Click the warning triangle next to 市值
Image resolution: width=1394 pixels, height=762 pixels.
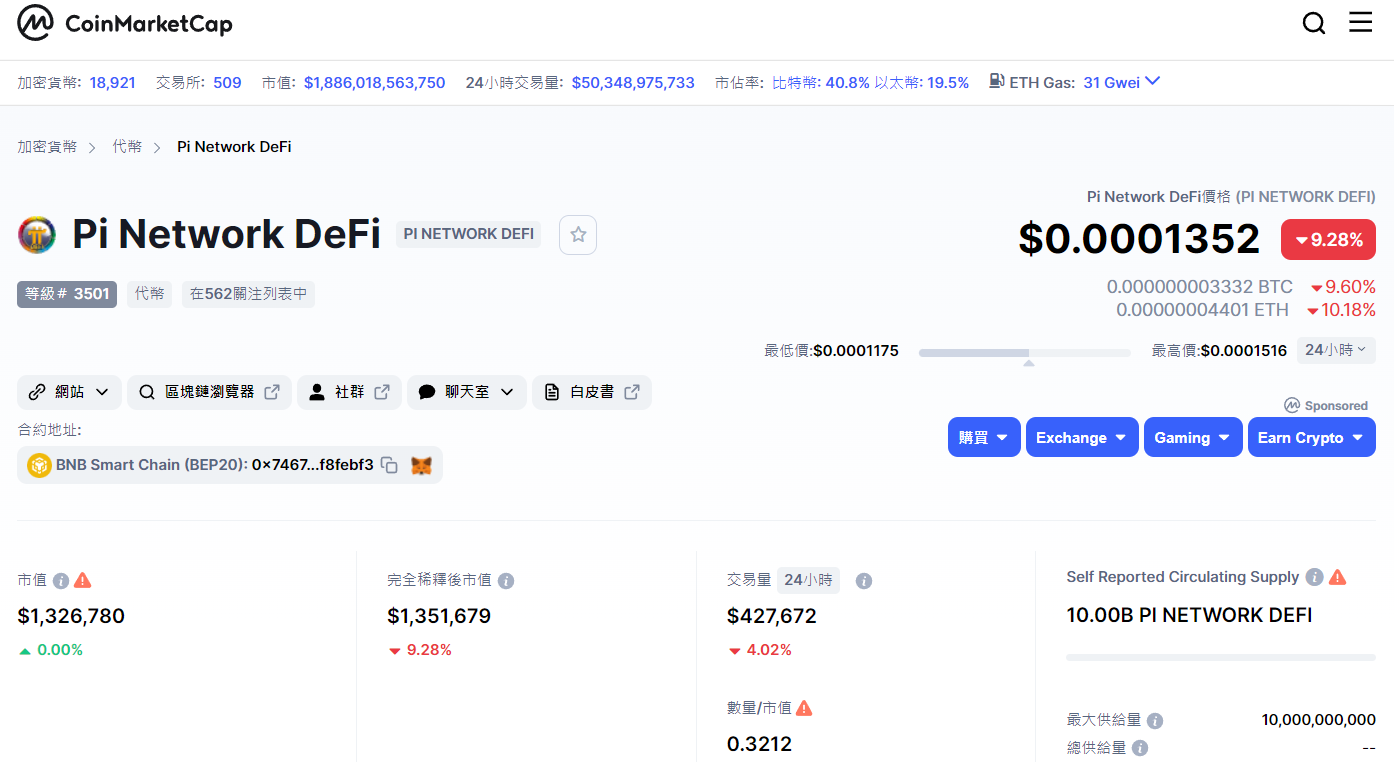pyautogui.click(x=83, y=580)
